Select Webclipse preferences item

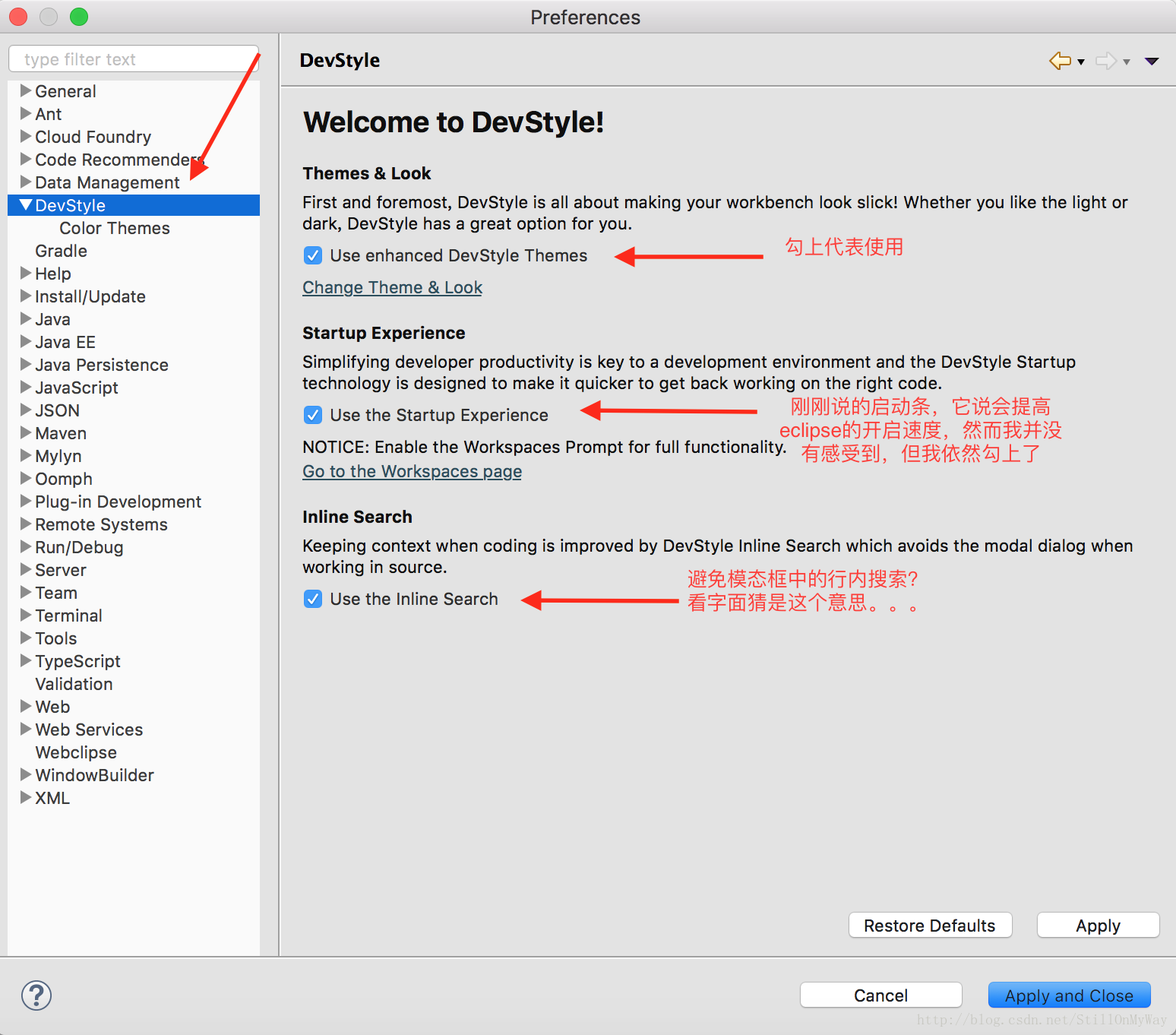[76, 752]
